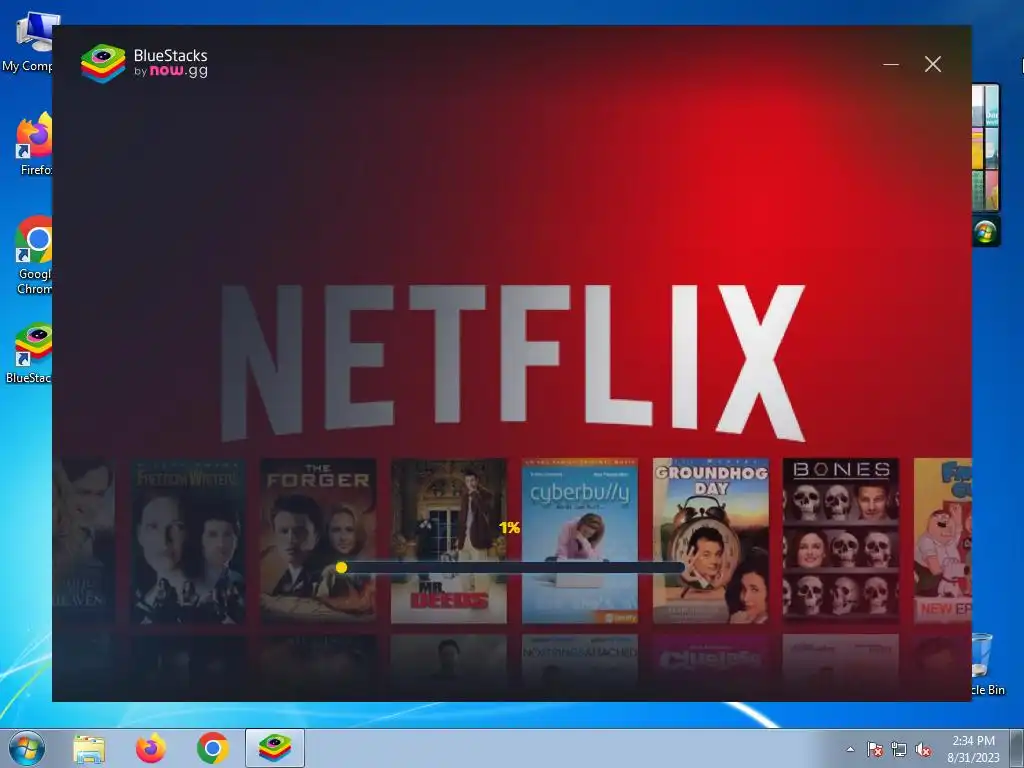Open the Google Chrome desktop shortcut
Image resolution: width=1024 pixels, height=768 pixels.
(33, 255)
